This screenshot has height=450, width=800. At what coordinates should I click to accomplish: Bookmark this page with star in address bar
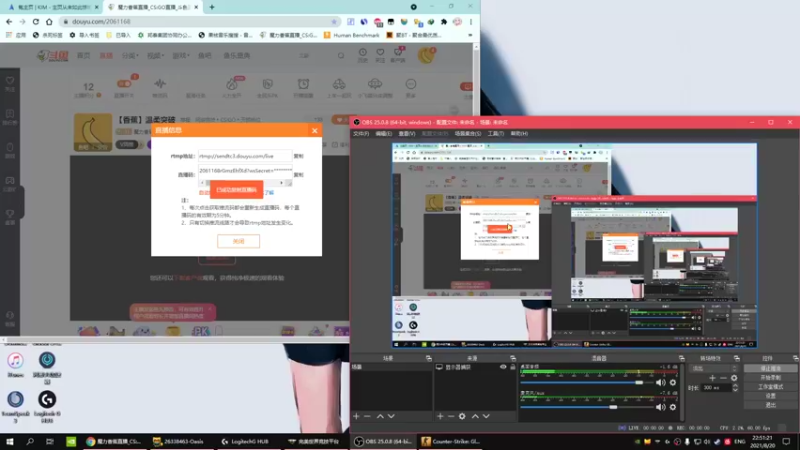[334, 22]
